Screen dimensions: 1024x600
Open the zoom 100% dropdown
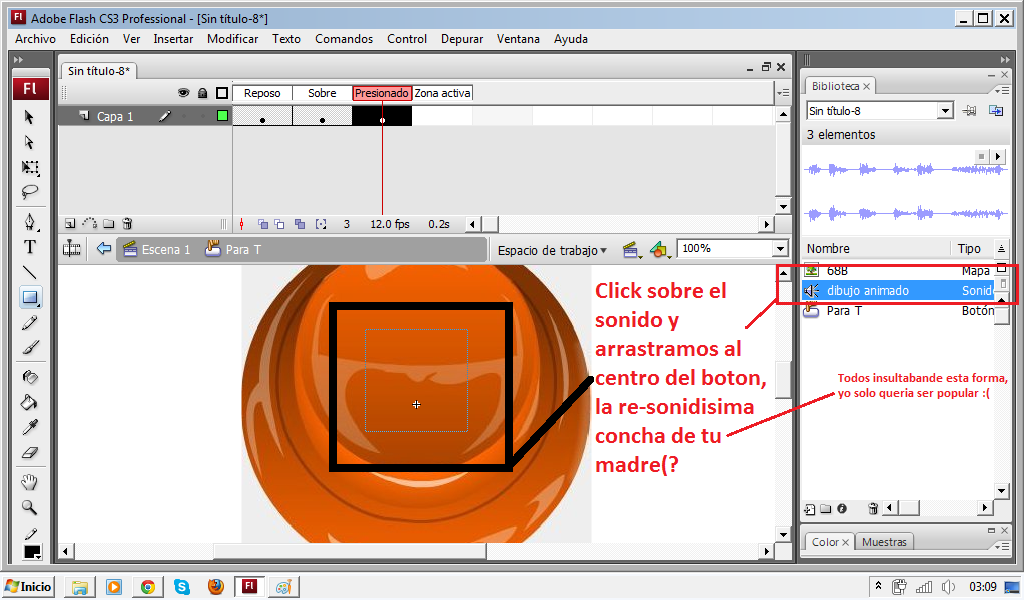coord(780,249)
